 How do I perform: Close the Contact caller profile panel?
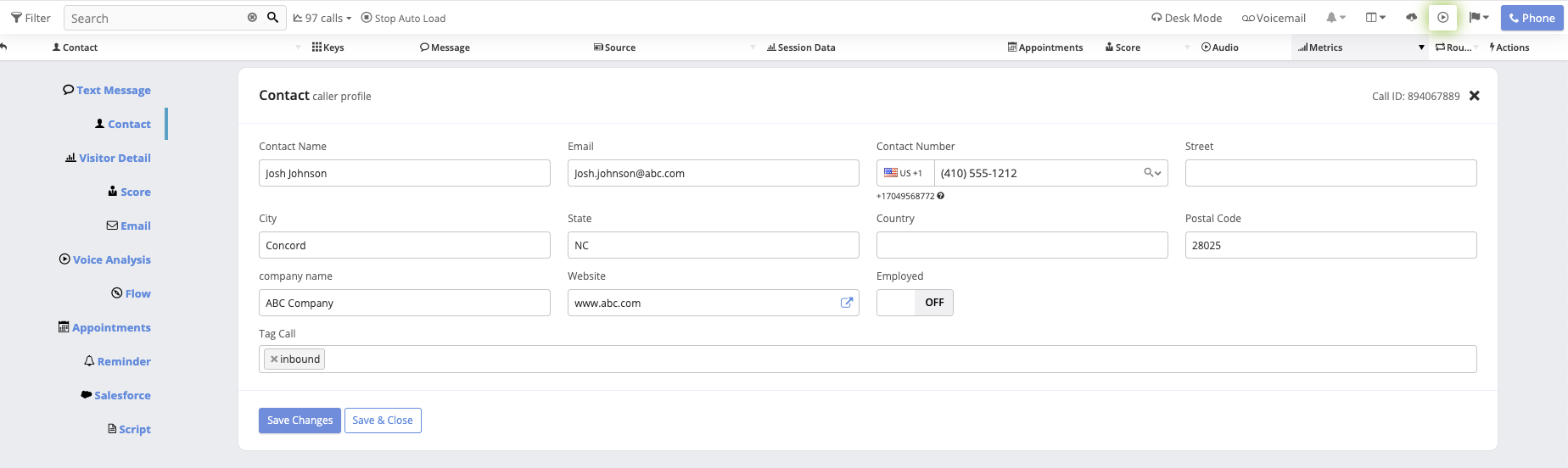click(1475, 96)
